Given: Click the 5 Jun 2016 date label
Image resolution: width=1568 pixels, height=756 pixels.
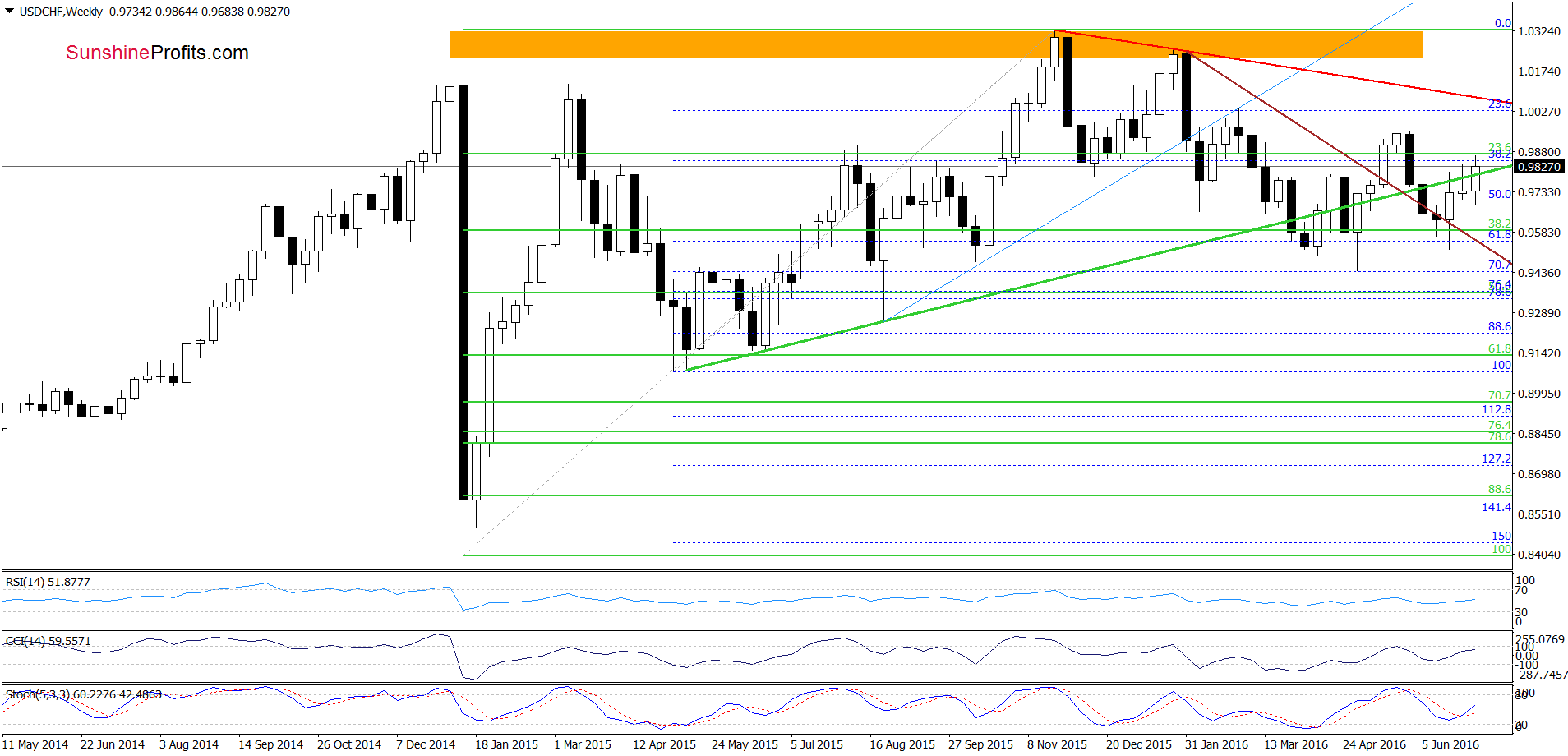Looking at the screenshot, I should 1450,744.
